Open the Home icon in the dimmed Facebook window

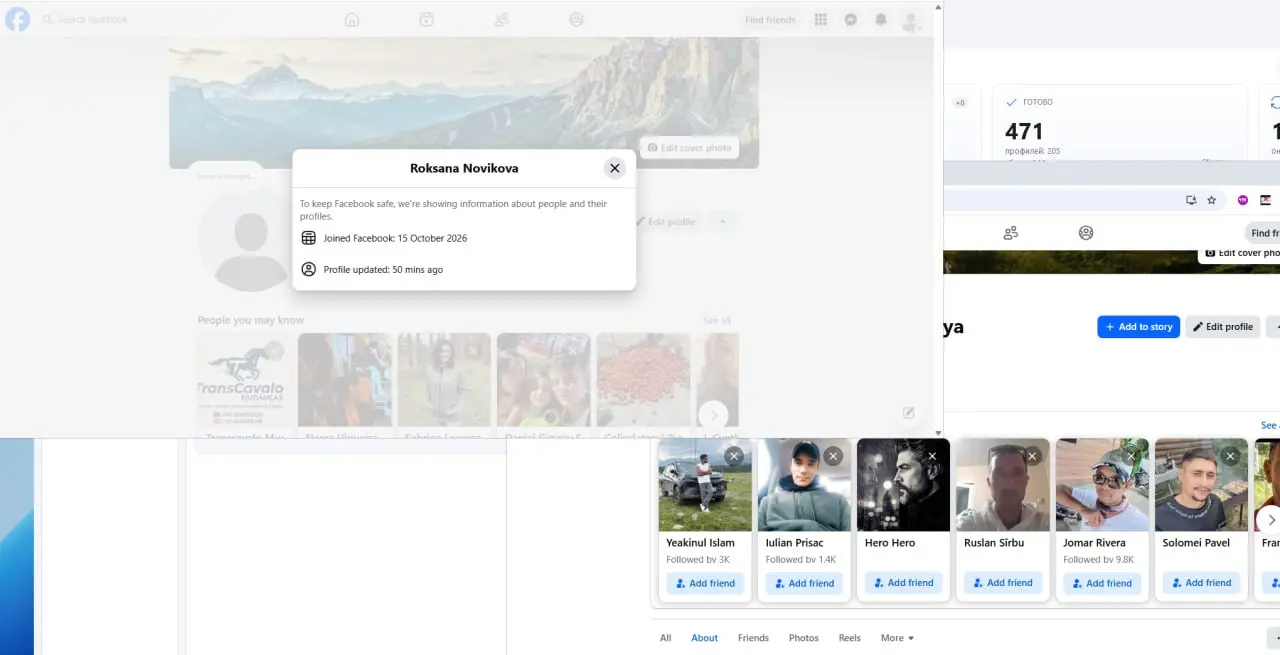click(x=352, y=19)
